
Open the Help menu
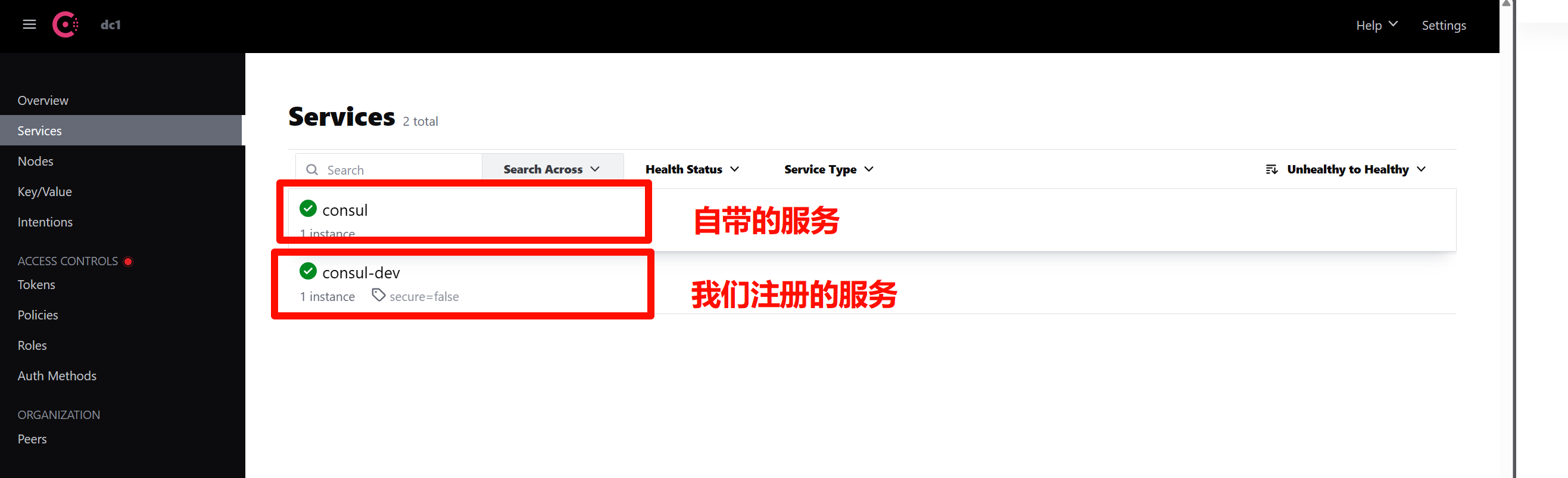click(1376, 25)
